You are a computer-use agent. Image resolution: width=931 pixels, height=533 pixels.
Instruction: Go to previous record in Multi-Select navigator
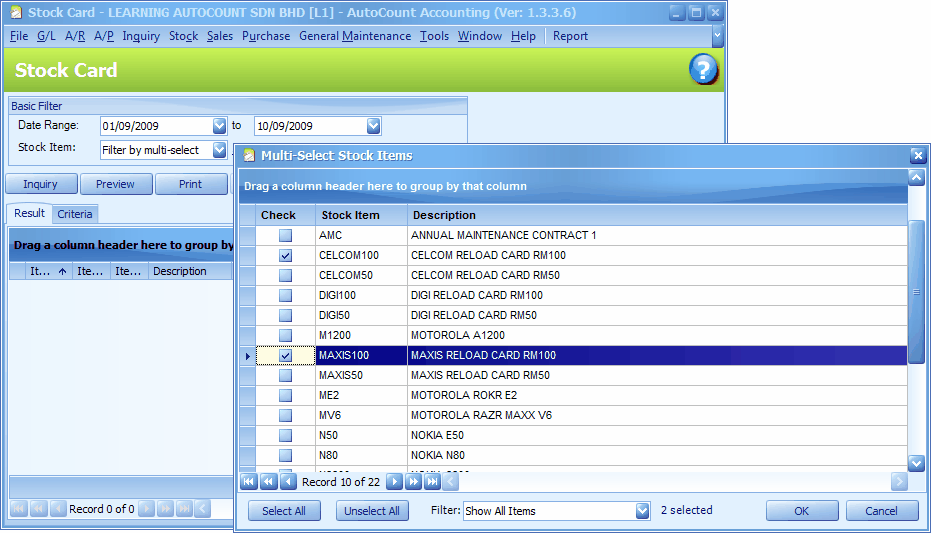point(288,481)
